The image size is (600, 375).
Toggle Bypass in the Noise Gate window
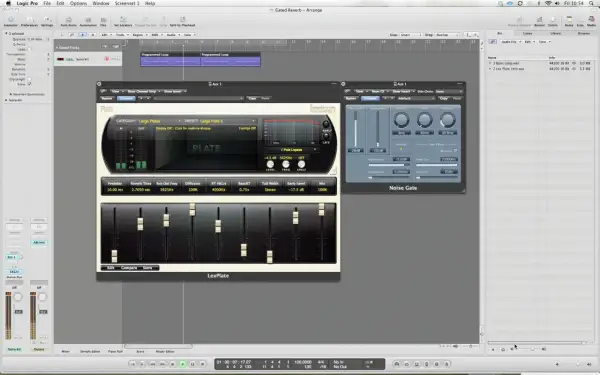point(351,98)
